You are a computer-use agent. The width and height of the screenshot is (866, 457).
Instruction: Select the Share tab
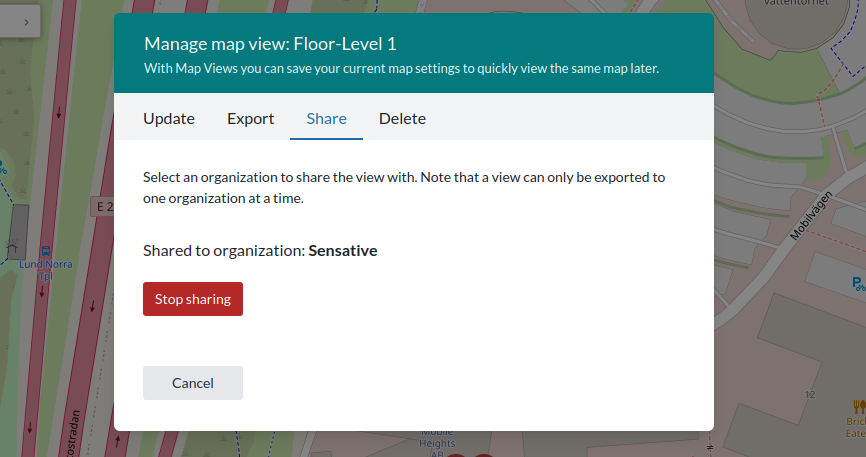(x=326, y=118)
